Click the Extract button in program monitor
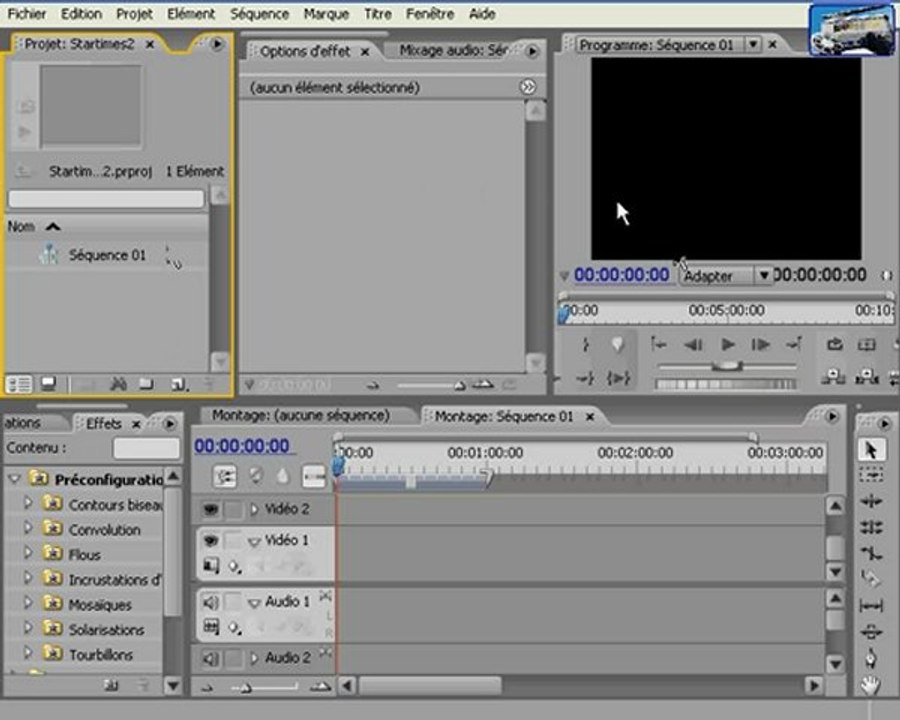 click(867, 377)
